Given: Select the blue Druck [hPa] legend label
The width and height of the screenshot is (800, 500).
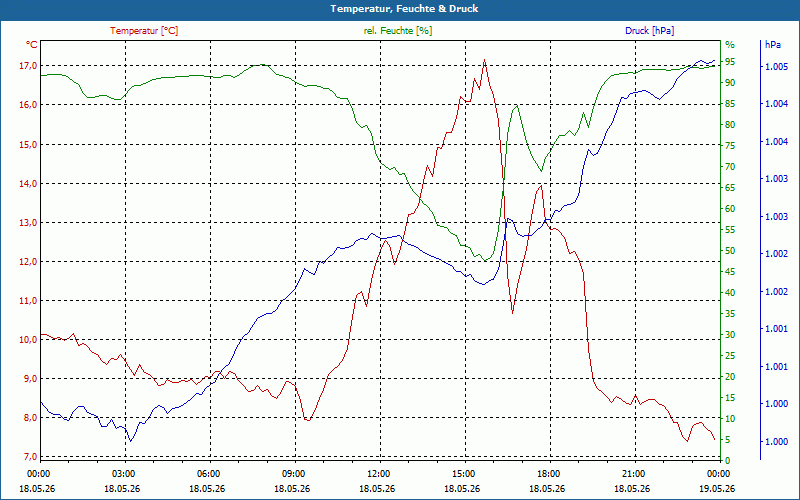Looking at the screenshot, I should tap(649, 31).
